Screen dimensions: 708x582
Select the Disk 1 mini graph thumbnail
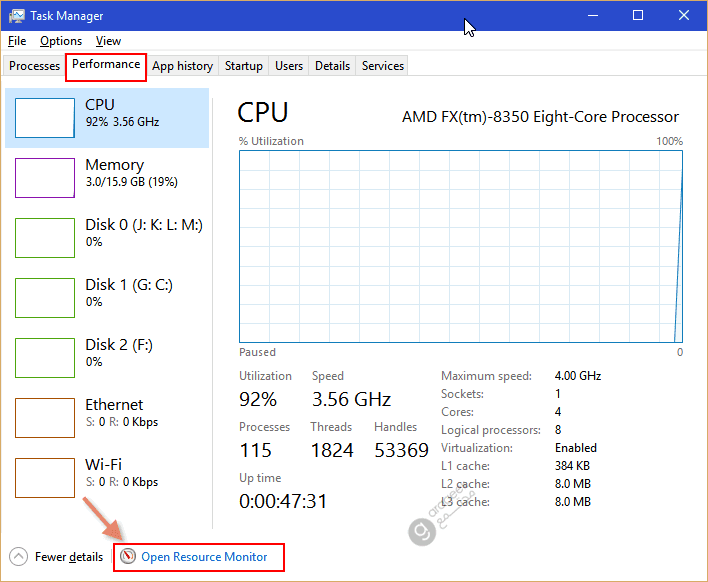(x=45, y=298)
